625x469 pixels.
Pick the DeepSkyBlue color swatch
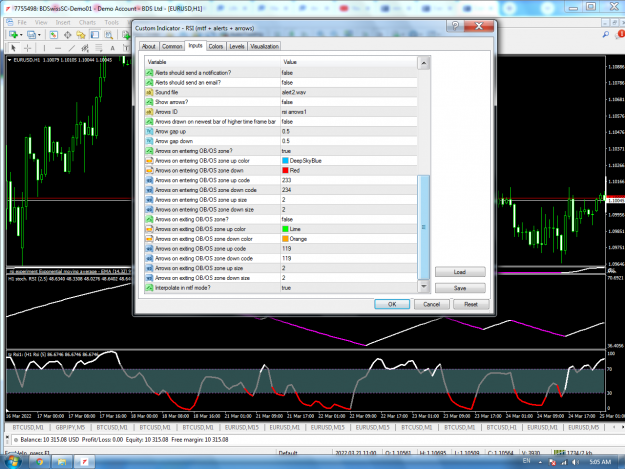pos(285,161)
